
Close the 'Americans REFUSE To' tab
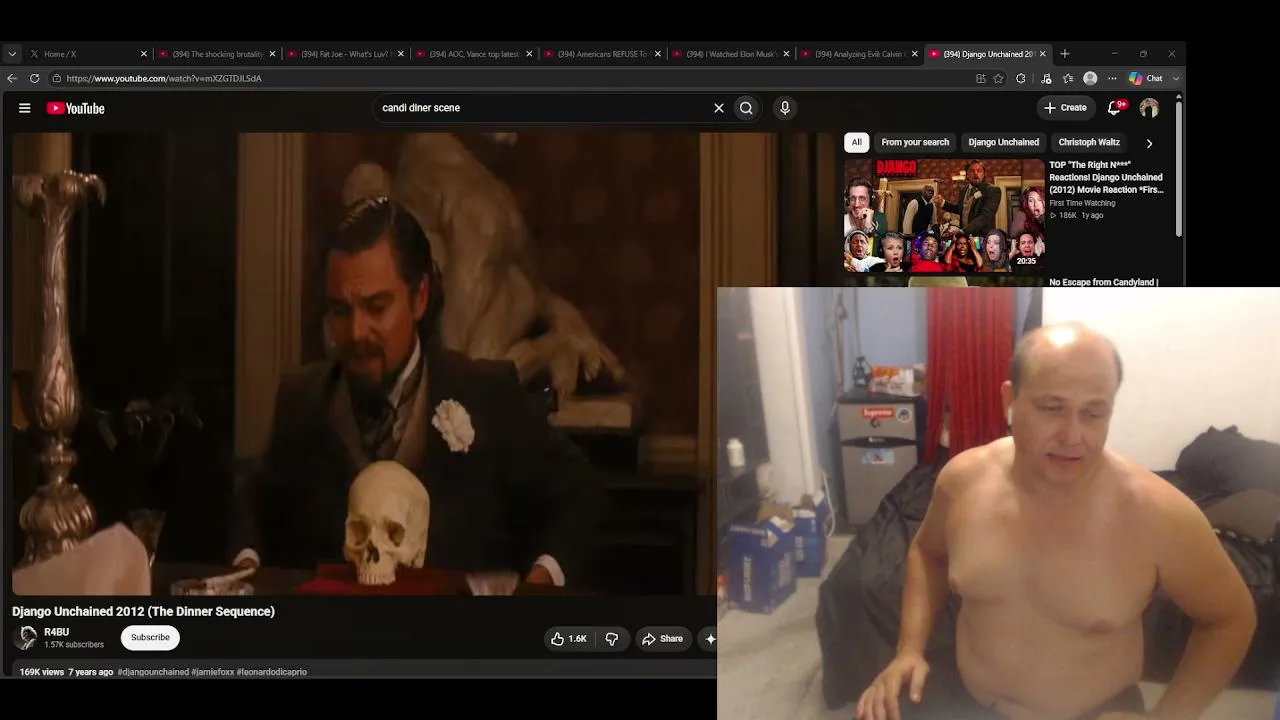[x=658, y=54]
